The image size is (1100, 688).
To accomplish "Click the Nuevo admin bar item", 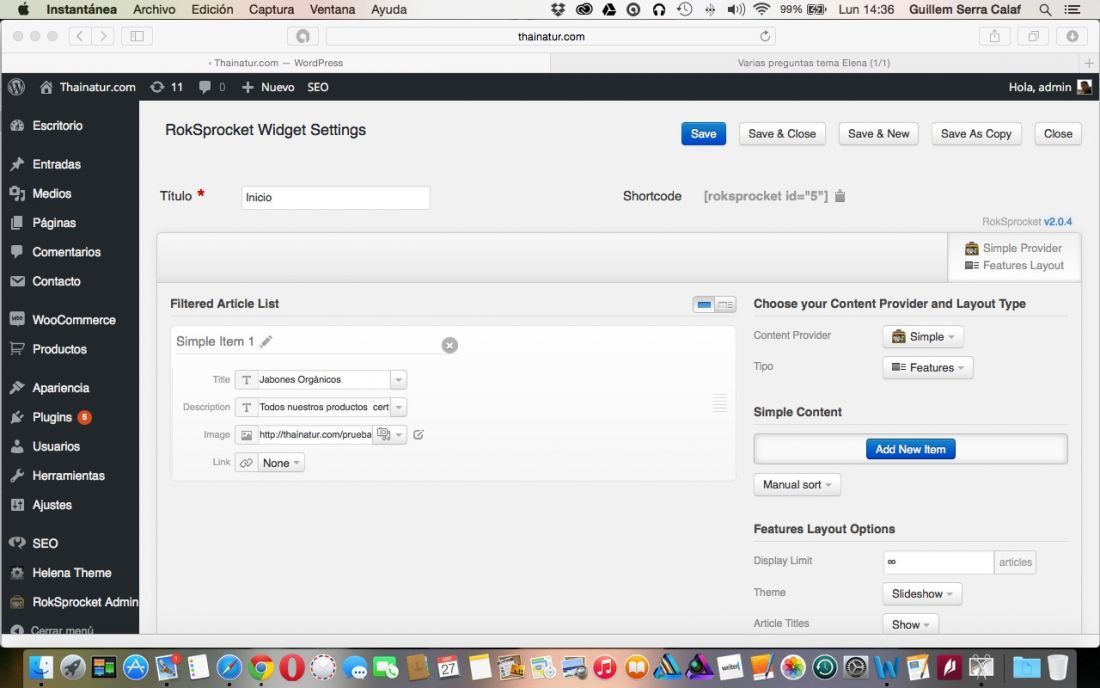I will pyautogui.click(x=268, y=87).
